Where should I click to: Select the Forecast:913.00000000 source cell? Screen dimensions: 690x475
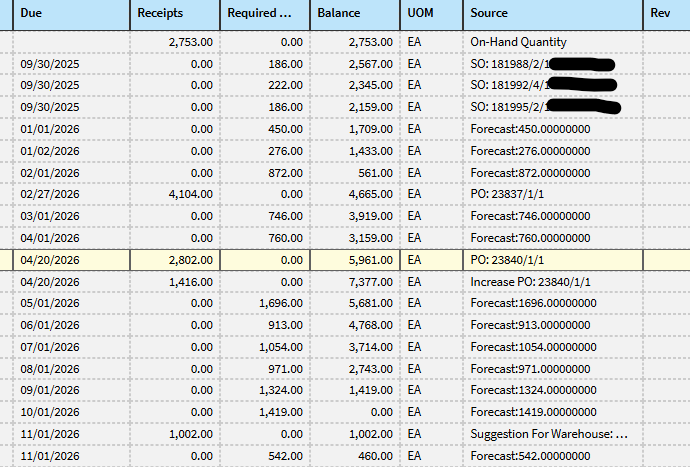pyautogui.click(x=553, y=325)
